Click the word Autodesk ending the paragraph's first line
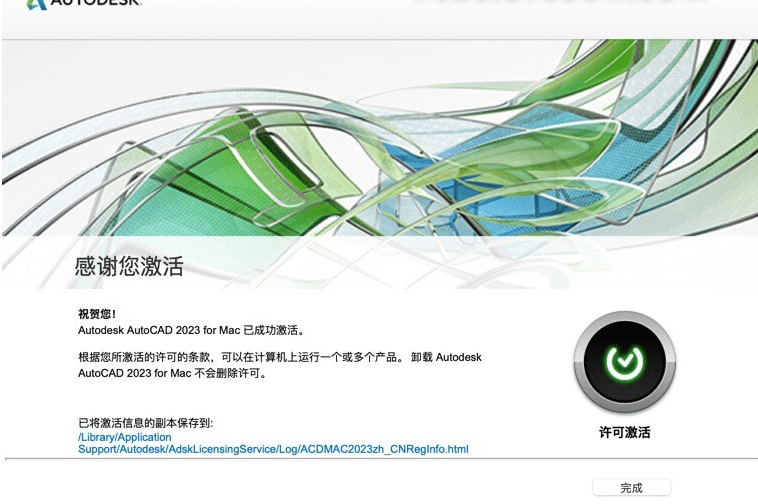Image resolution: width=758 pixels, height=504 pixels. (459, 357)
